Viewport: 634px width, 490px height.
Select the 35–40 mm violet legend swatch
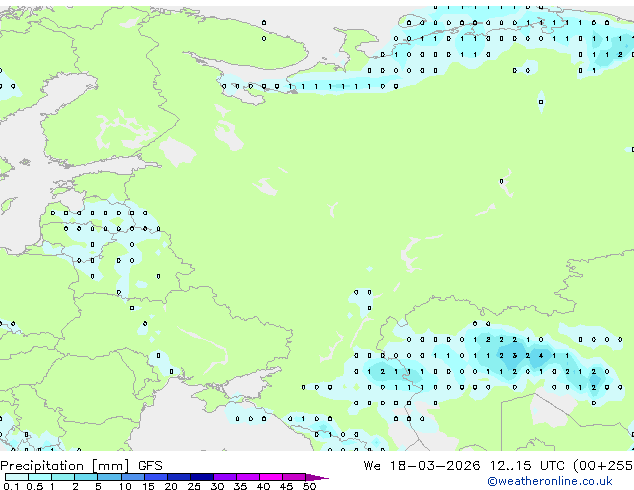[x=248, y=477]
